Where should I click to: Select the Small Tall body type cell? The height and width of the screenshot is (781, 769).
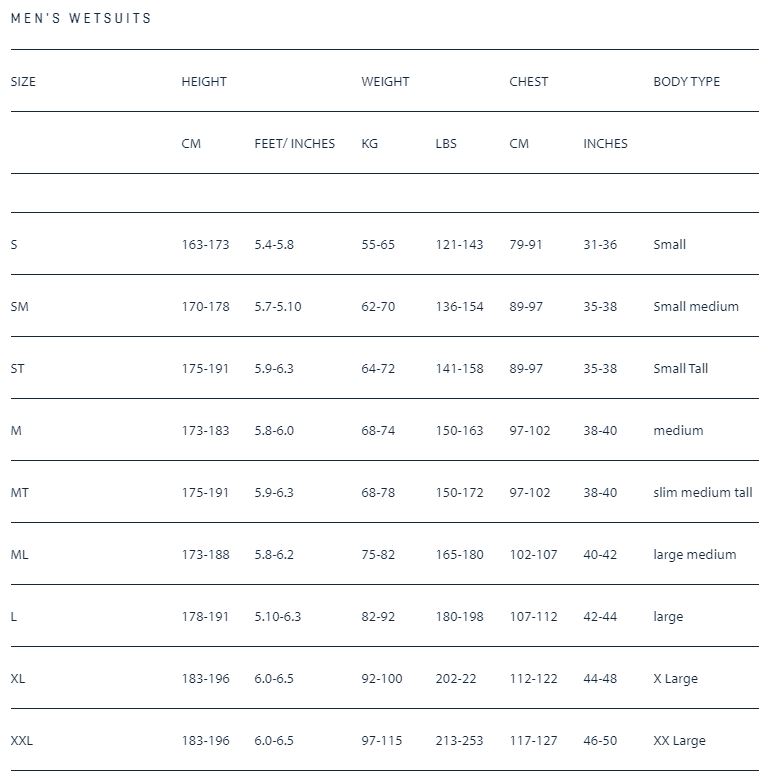[680, 368]
